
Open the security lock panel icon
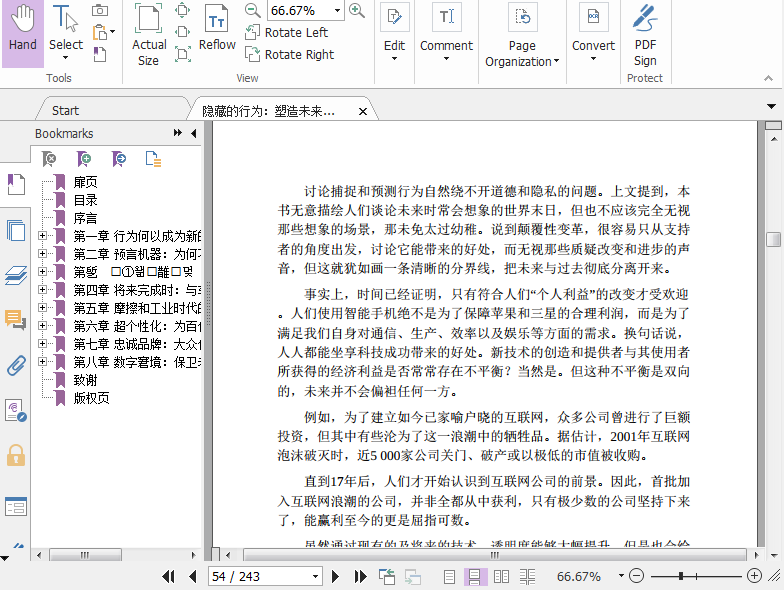[x=16, y=456]
